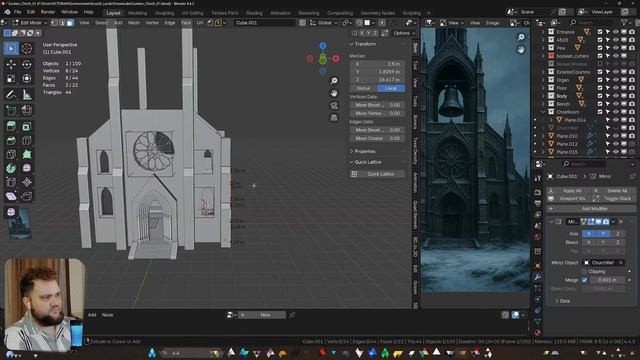This screenshot has width=640, height=360.
Task: Click the outliner filter funnel icon
Action: (624, 22)
